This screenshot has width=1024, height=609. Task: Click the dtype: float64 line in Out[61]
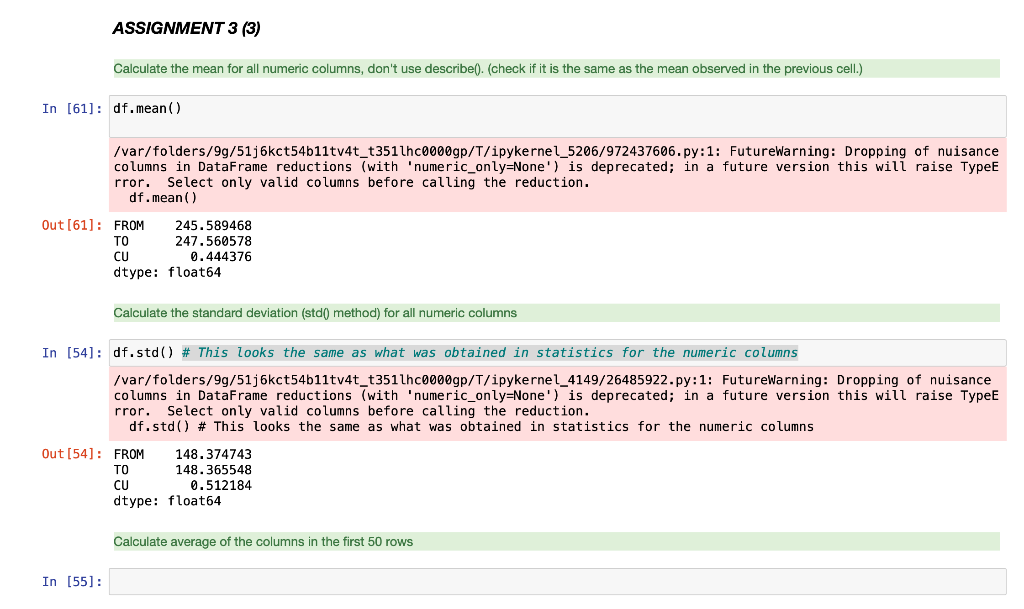pyautogui.click(x=167, y=273)
